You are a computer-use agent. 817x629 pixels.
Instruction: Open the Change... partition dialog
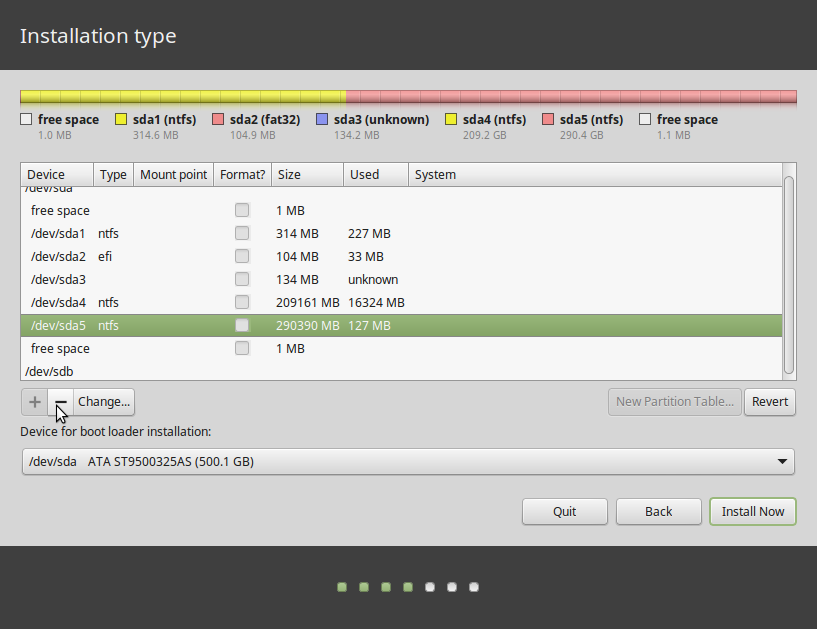pyautogui.click(x=104, y=402)
